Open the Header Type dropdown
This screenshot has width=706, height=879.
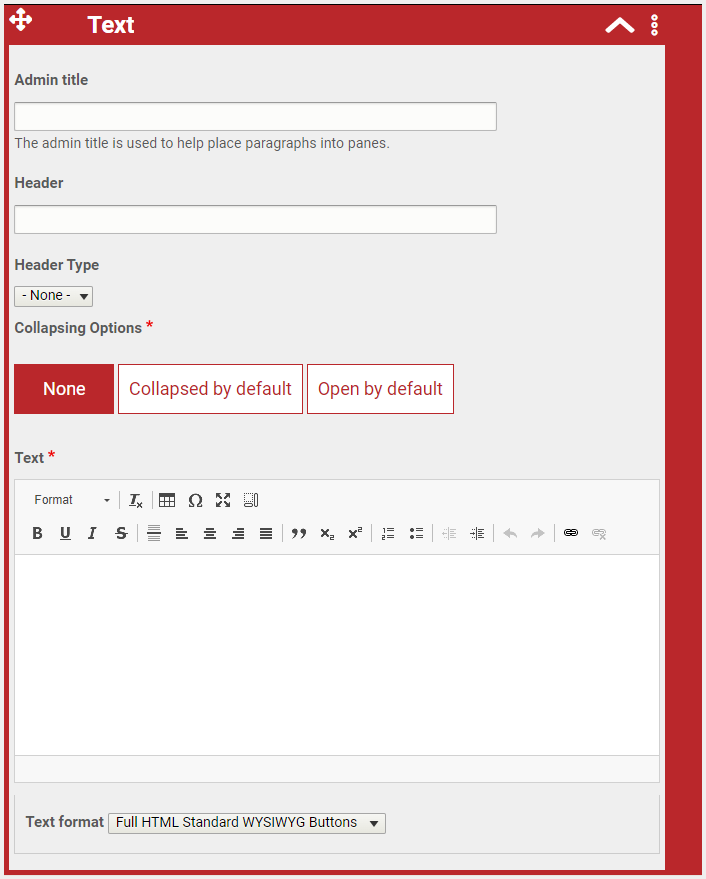pyautogui.click(x=53, y=296)
